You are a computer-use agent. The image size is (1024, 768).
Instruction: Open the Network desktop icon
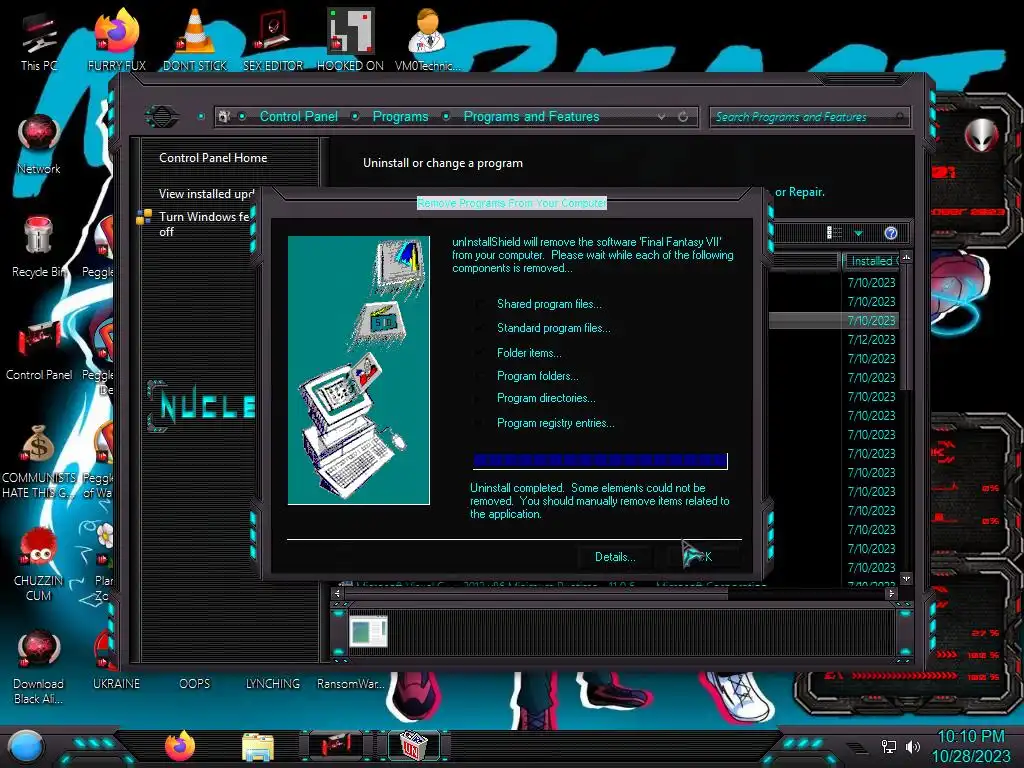pos(39,144)
